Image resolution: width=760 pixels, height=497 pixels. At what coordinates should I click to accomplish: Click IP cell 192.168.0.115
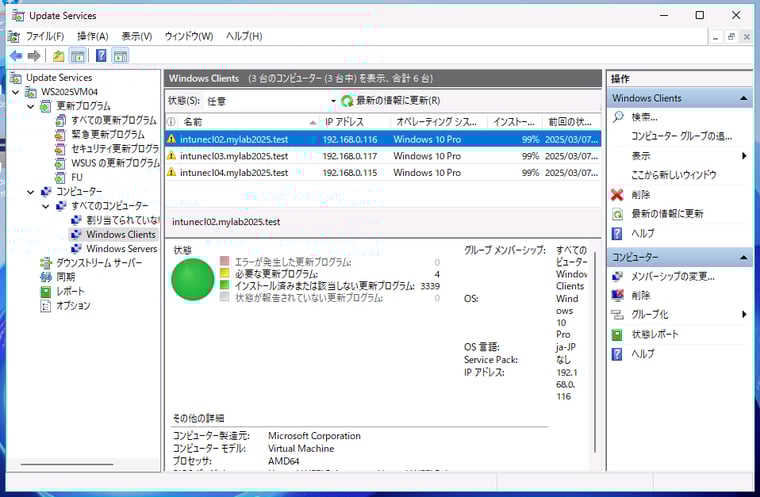(349, 173)
